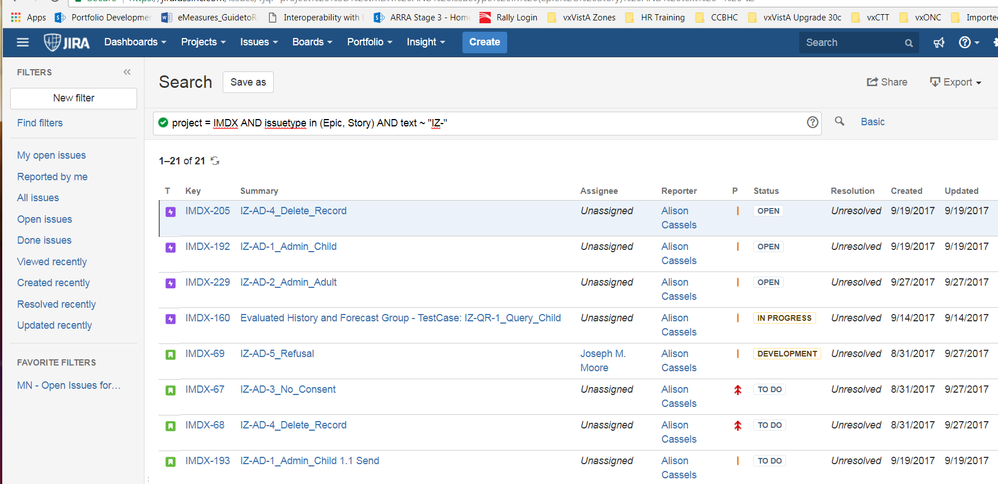The width and height of the screenshot is (998, 484).
Task: Click the Create button
Action: 484,43
